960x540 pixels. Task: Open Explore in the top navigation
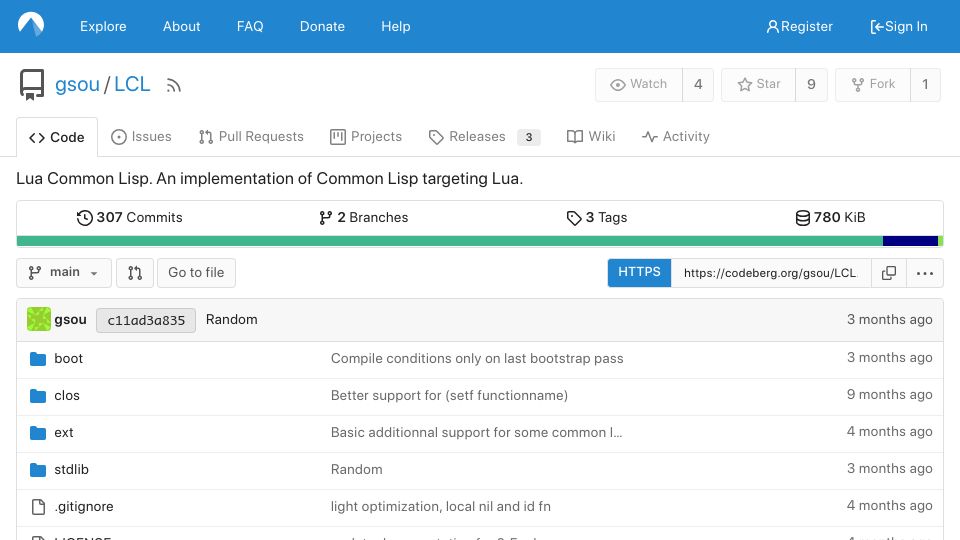point(103,26)
